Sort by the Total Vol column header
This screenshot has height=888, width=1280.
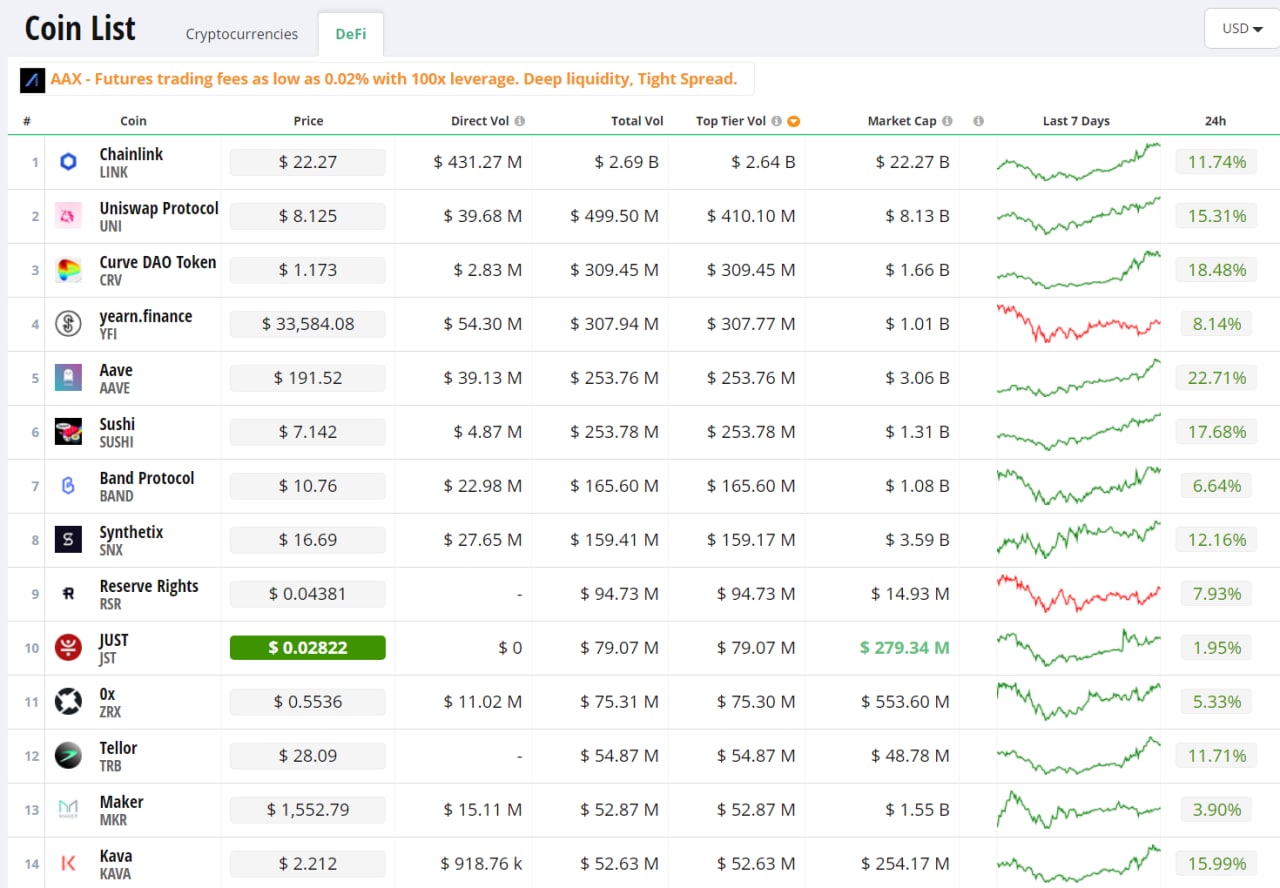[637, 121]
